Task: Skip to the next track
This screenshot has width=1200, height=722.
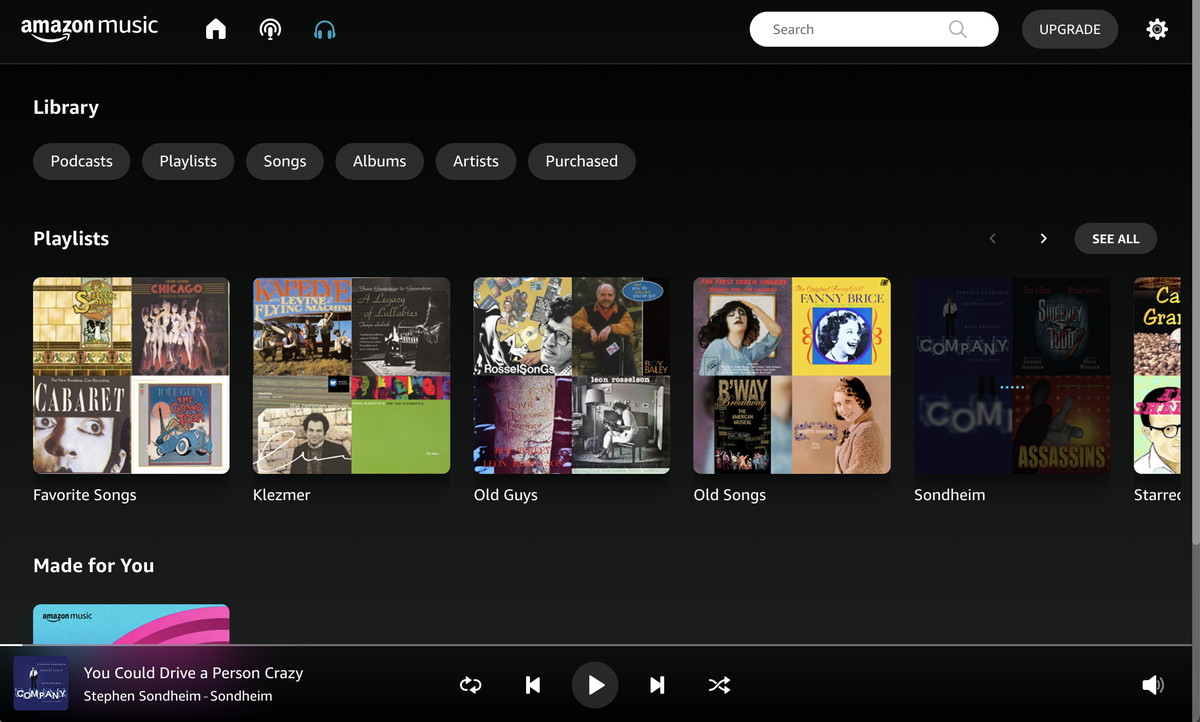Action: point(657,685)
